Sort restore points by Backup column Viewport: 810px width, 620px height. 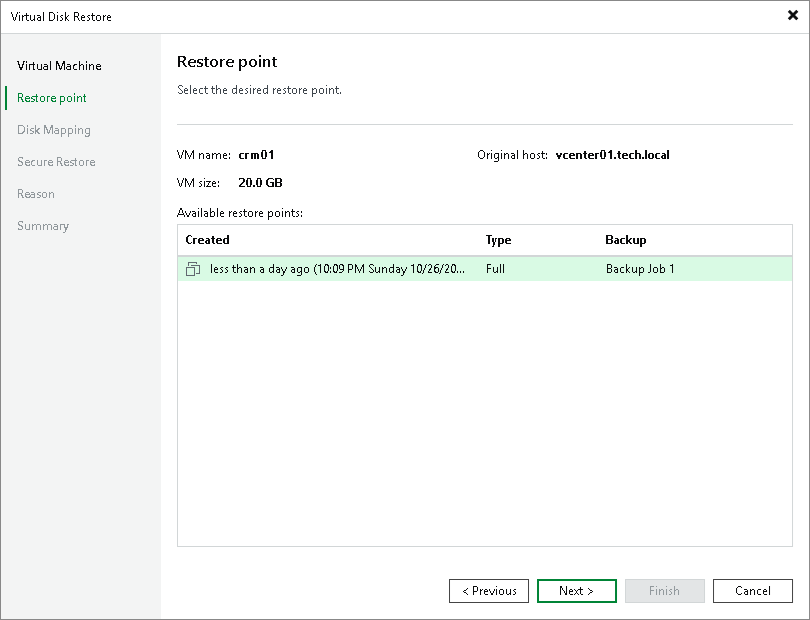[625, 240]
